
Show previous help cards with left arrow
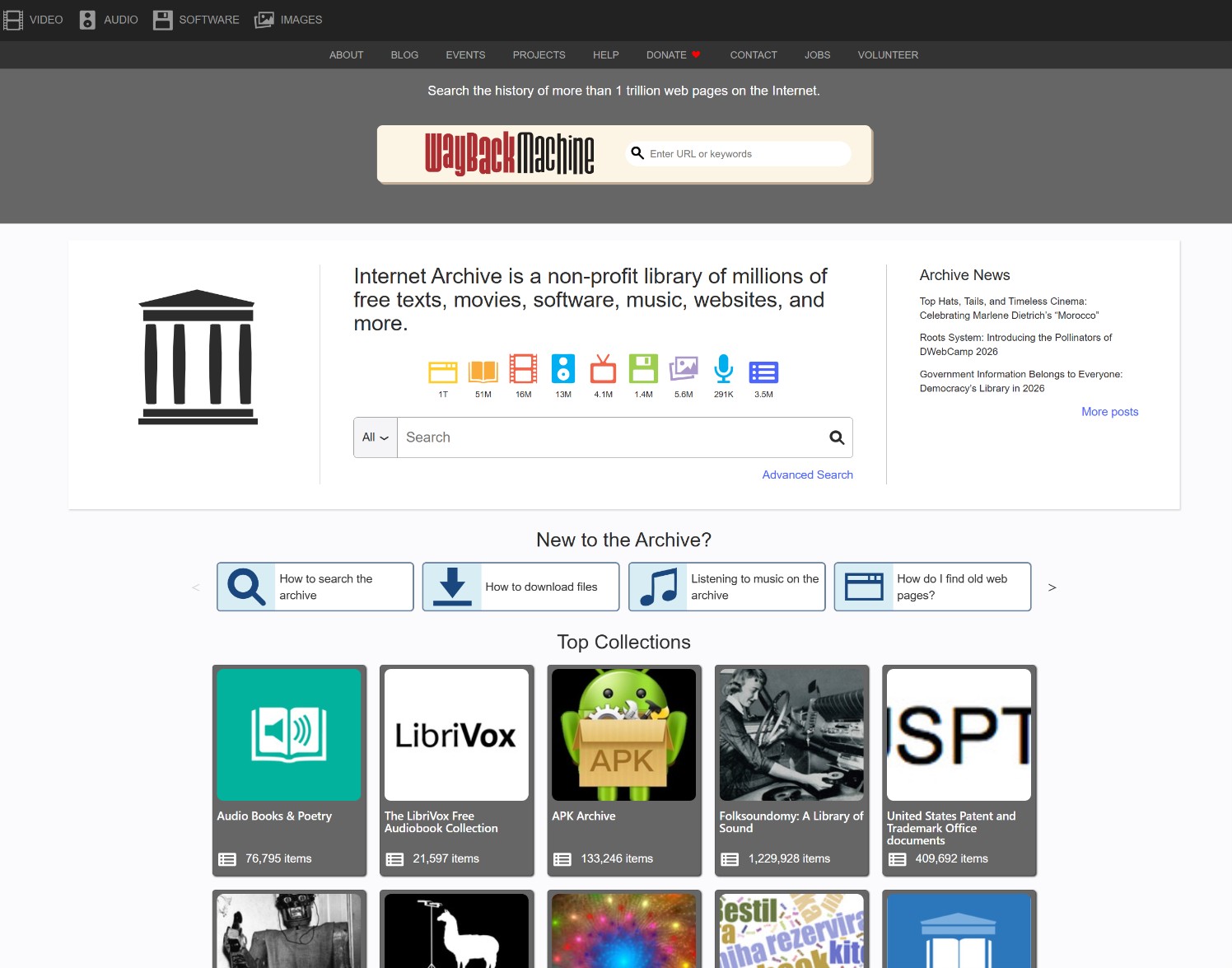[196, 587]
